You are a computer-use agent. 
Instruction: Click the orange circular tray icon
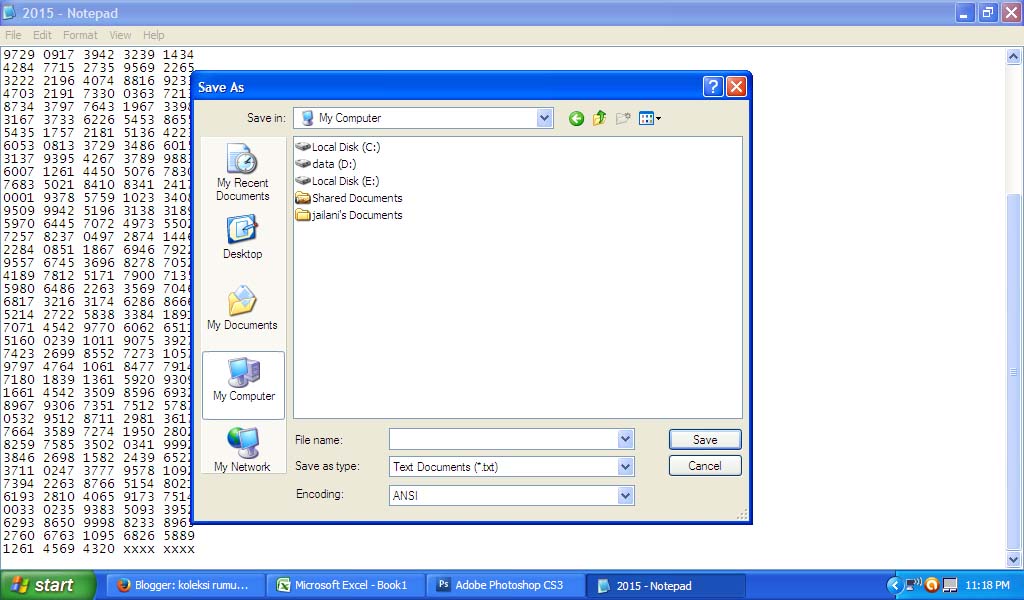(x=932, y=585)
